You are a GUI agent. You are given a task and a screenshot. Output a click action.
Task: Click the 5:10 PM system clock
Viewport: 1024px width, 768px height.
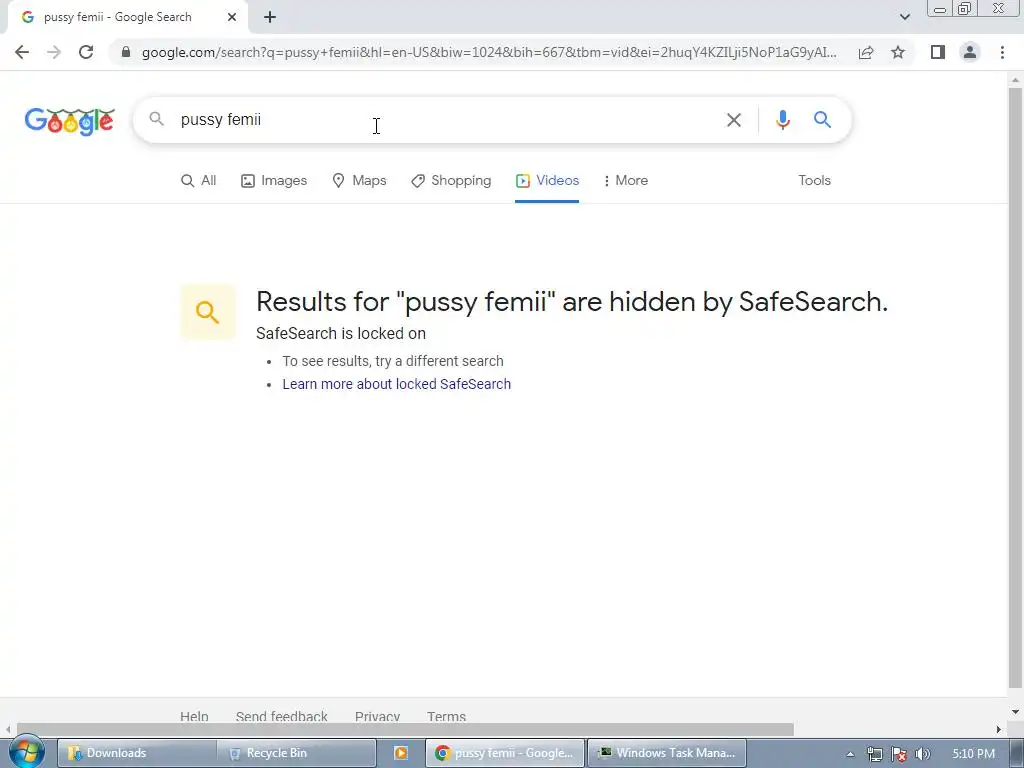click(973, 754)
